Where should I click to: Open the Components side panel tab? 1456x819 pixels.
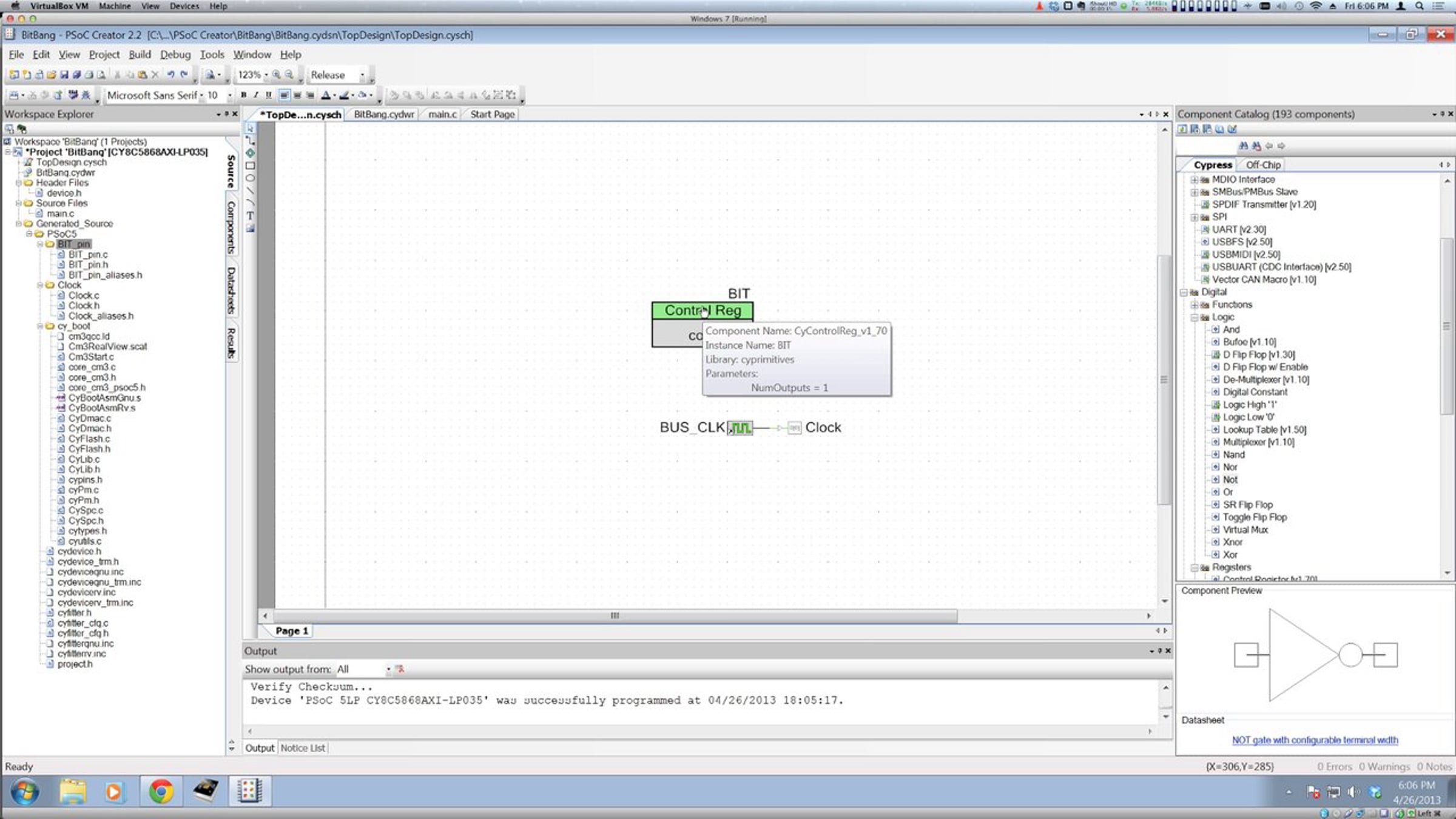231,227
